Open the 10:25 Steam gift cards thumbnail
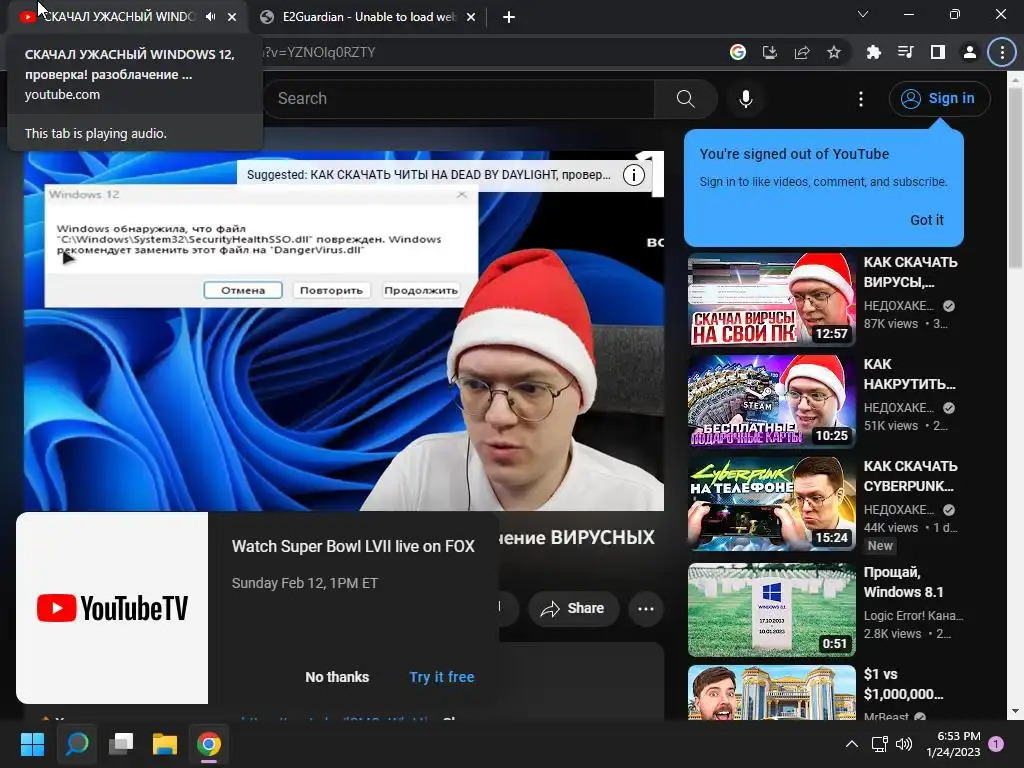This screenshot has width=1024, height=768. click(771, 402)
